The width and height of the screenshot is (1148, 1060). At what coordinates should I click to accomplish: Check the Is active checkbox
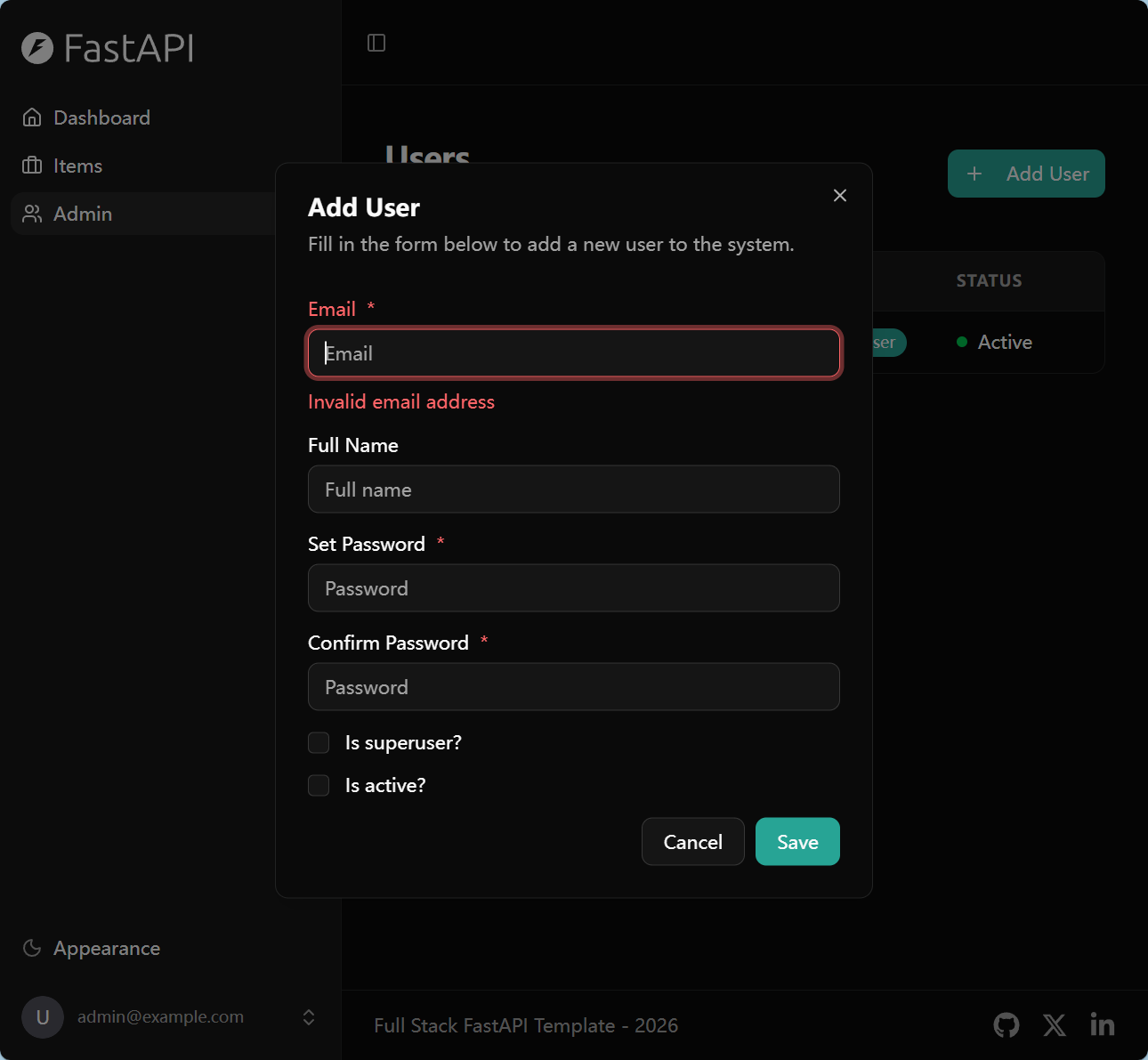click(x=319, y=785)
